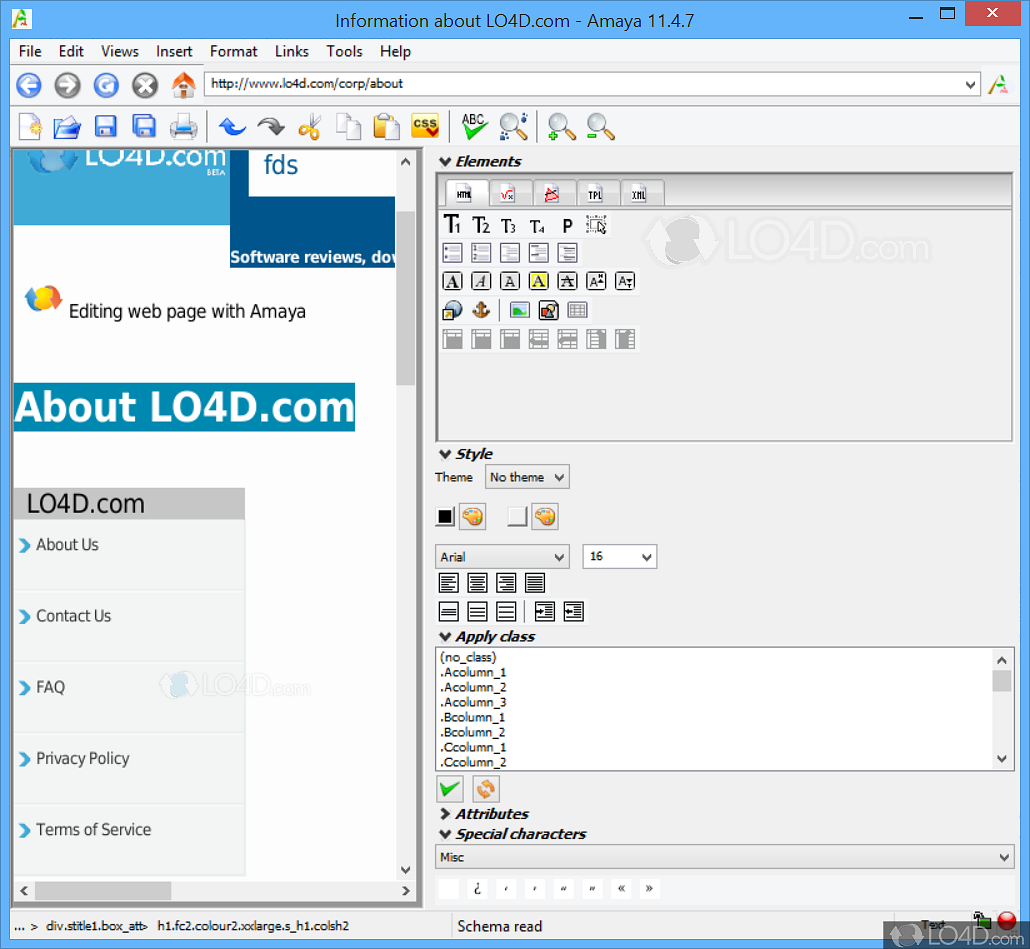
Task: Open the Format menu
Action: 233,51
